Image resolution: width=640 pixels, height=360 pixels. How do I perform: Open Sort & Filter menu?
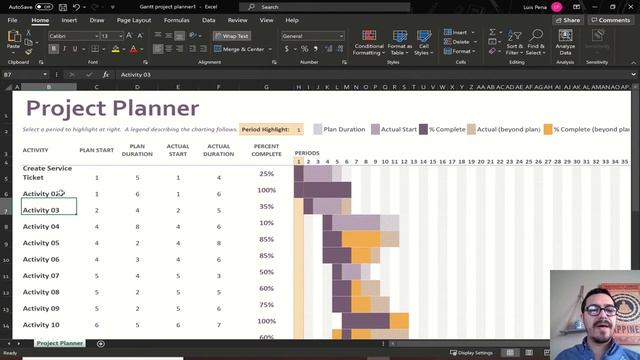click(514, 42)
